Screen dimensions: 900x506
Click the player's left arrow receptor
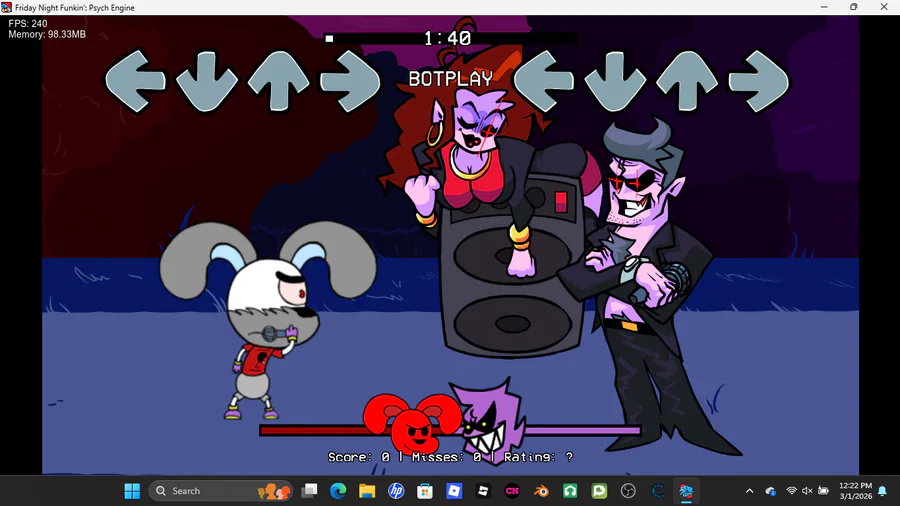pyautogui.click(x=544, y=81)
